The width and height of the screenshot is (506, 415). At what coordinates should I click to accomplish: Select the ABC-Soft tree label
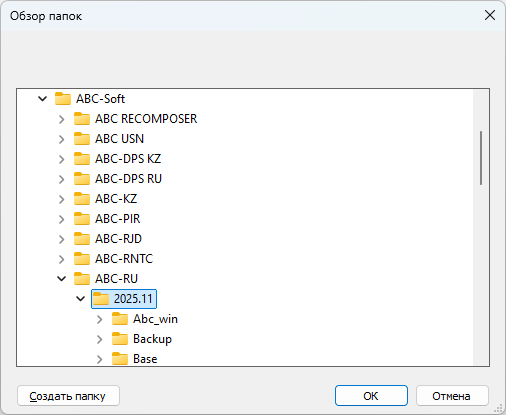click(x=100, y=99)
